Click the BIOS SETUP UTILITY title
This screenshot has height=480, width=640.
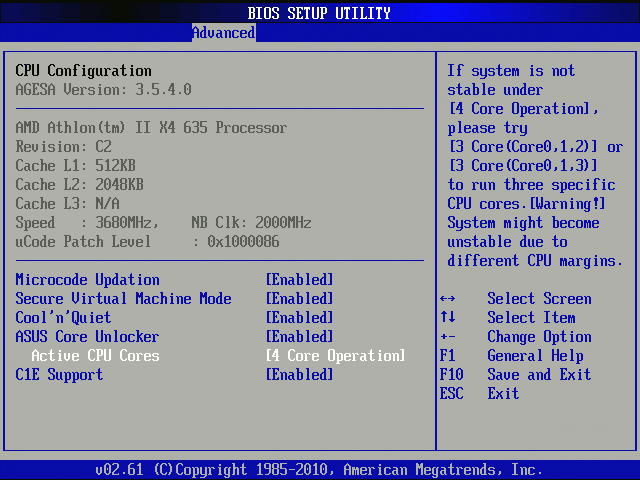(x=319, y=13)
